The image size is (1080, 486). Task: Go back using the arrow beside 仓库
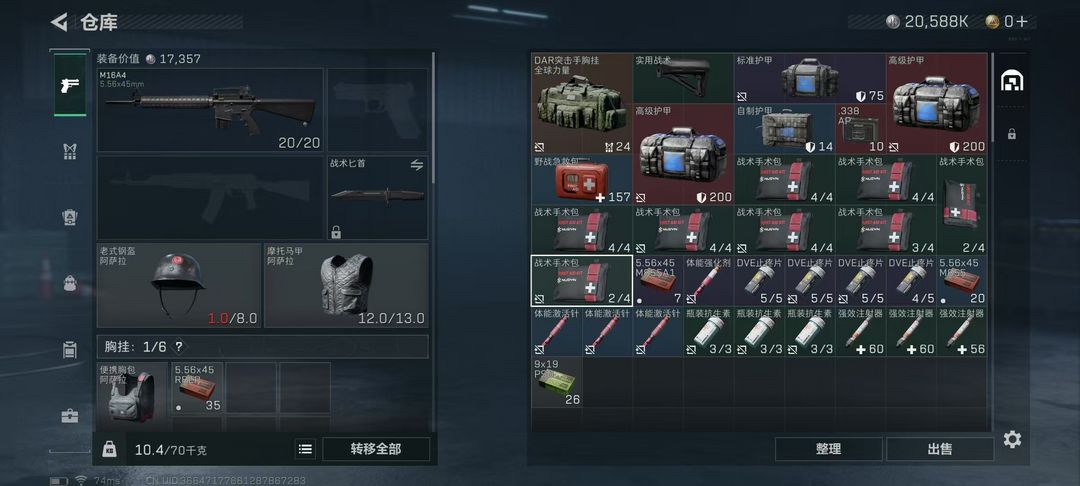[59, 22]
